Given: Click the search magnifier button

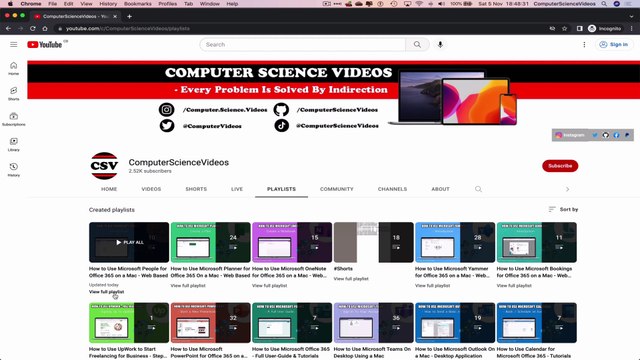Looking at the screenshot, I should pos(417,44).
